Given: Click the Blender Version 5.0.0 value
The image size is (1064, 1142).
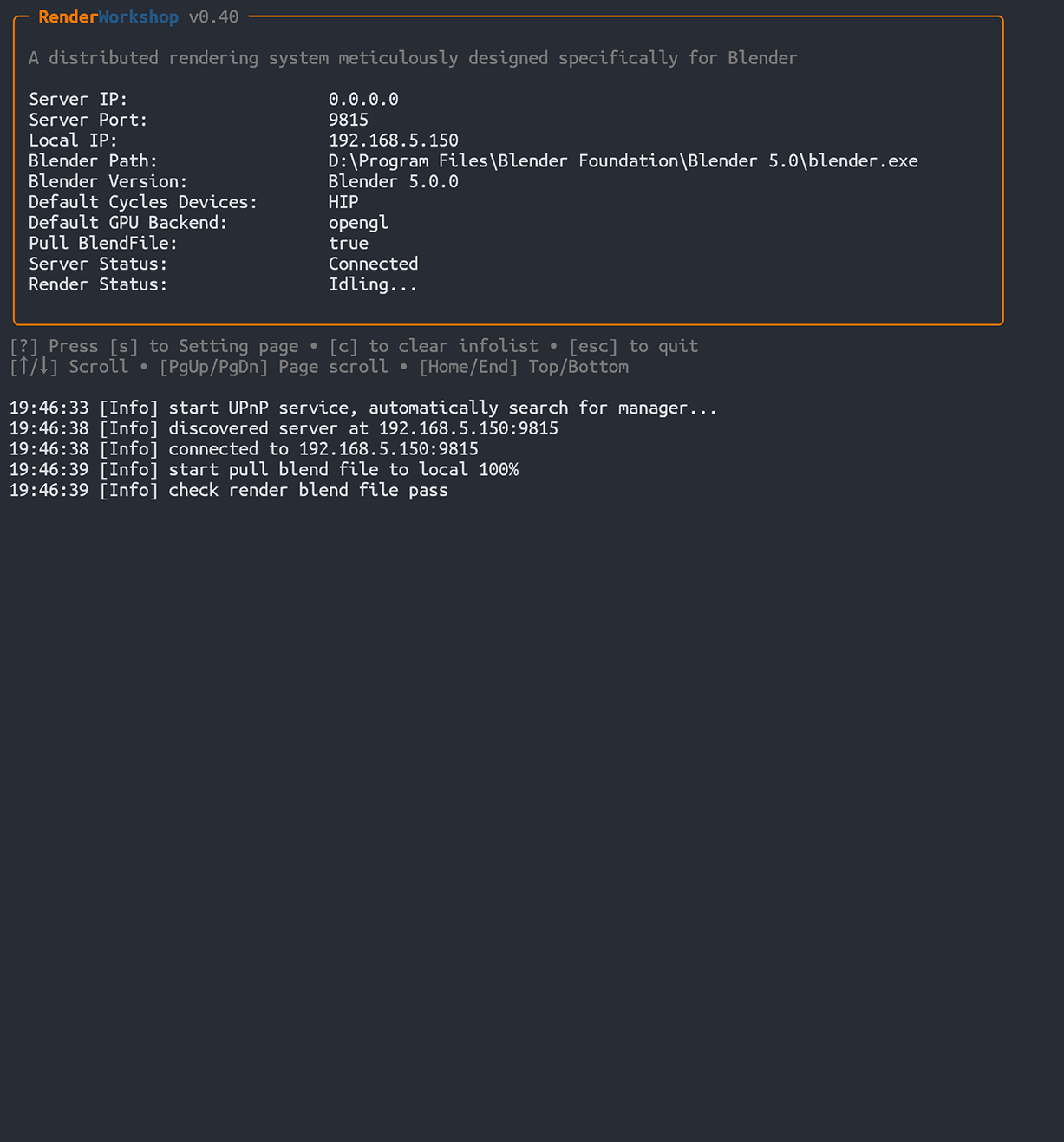Looking at the screenshot, I should (x=394, y=181).
